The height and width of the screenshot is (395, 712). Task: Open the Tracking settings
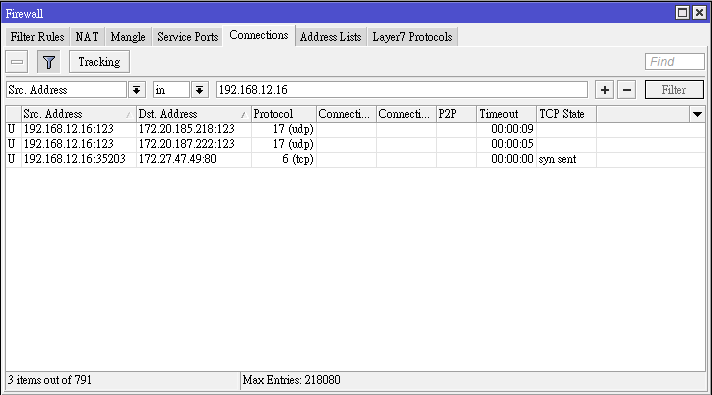click(99, 62)
